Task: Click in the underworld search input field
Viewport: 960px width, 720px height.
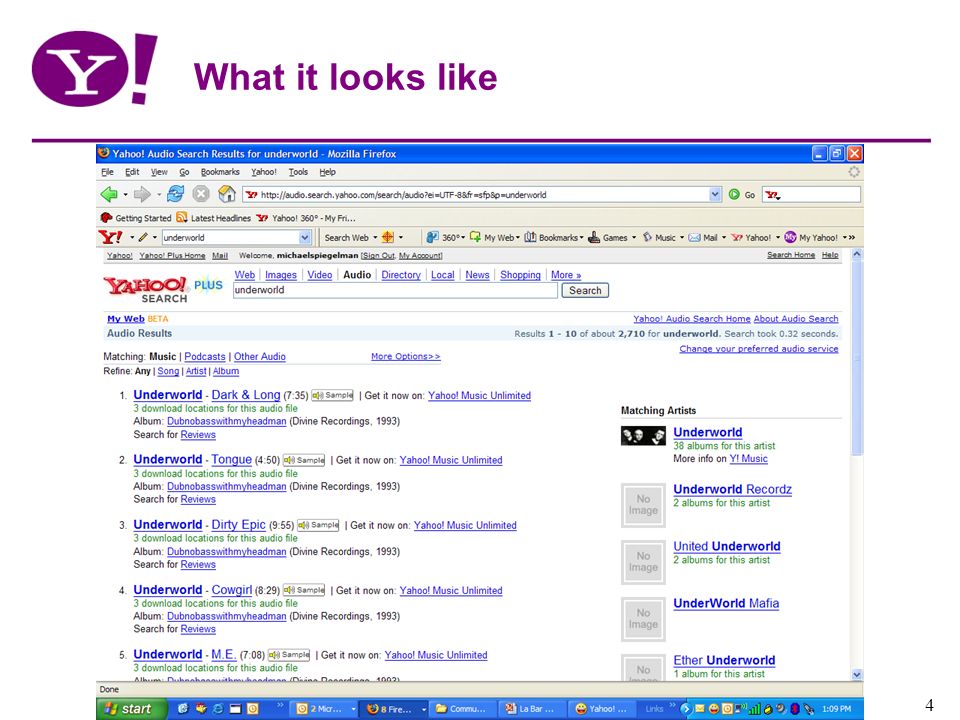Action: (395, 290)
